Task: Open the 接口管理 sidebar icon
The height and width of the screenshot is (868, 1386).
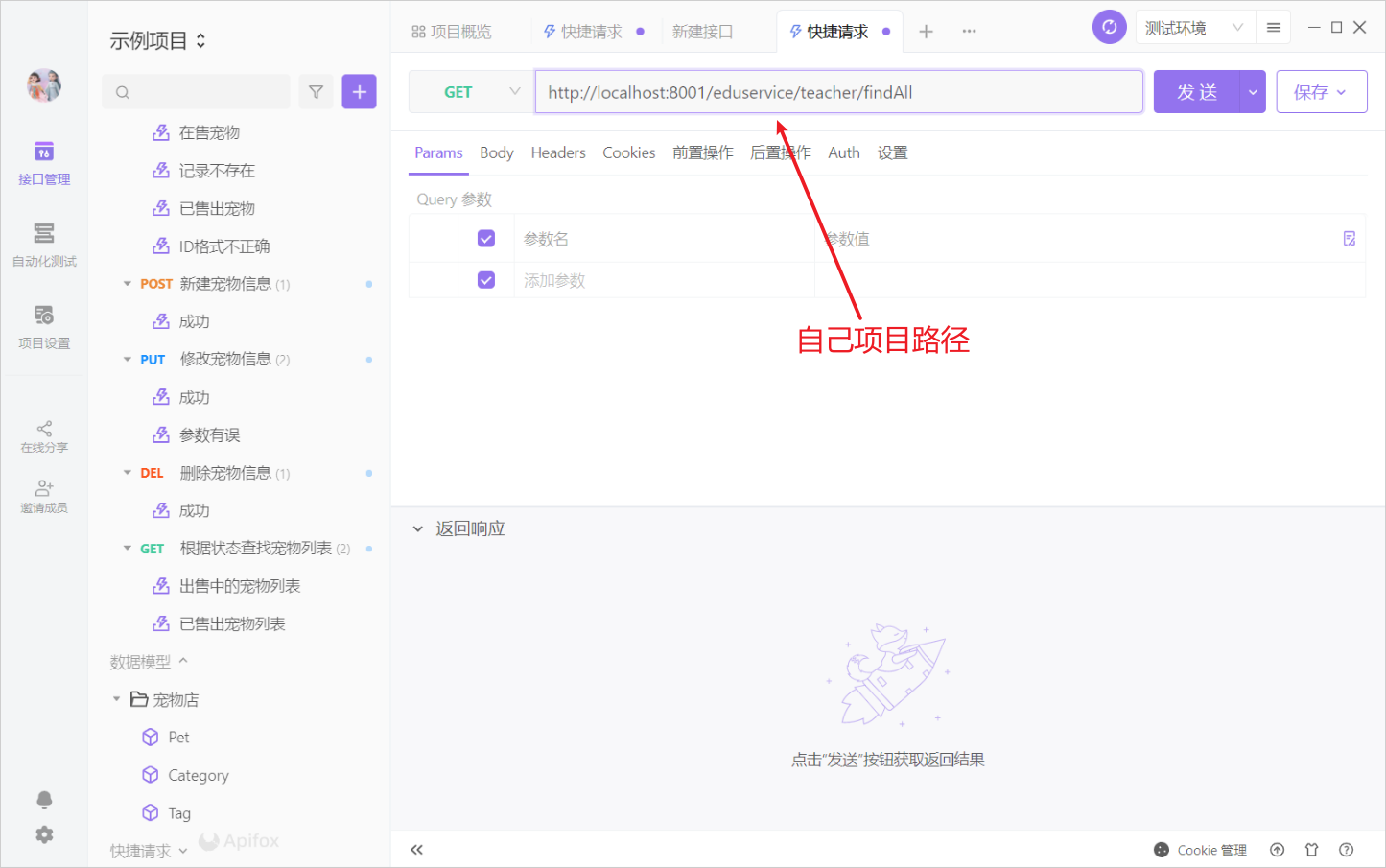Action: coord(43,161)
